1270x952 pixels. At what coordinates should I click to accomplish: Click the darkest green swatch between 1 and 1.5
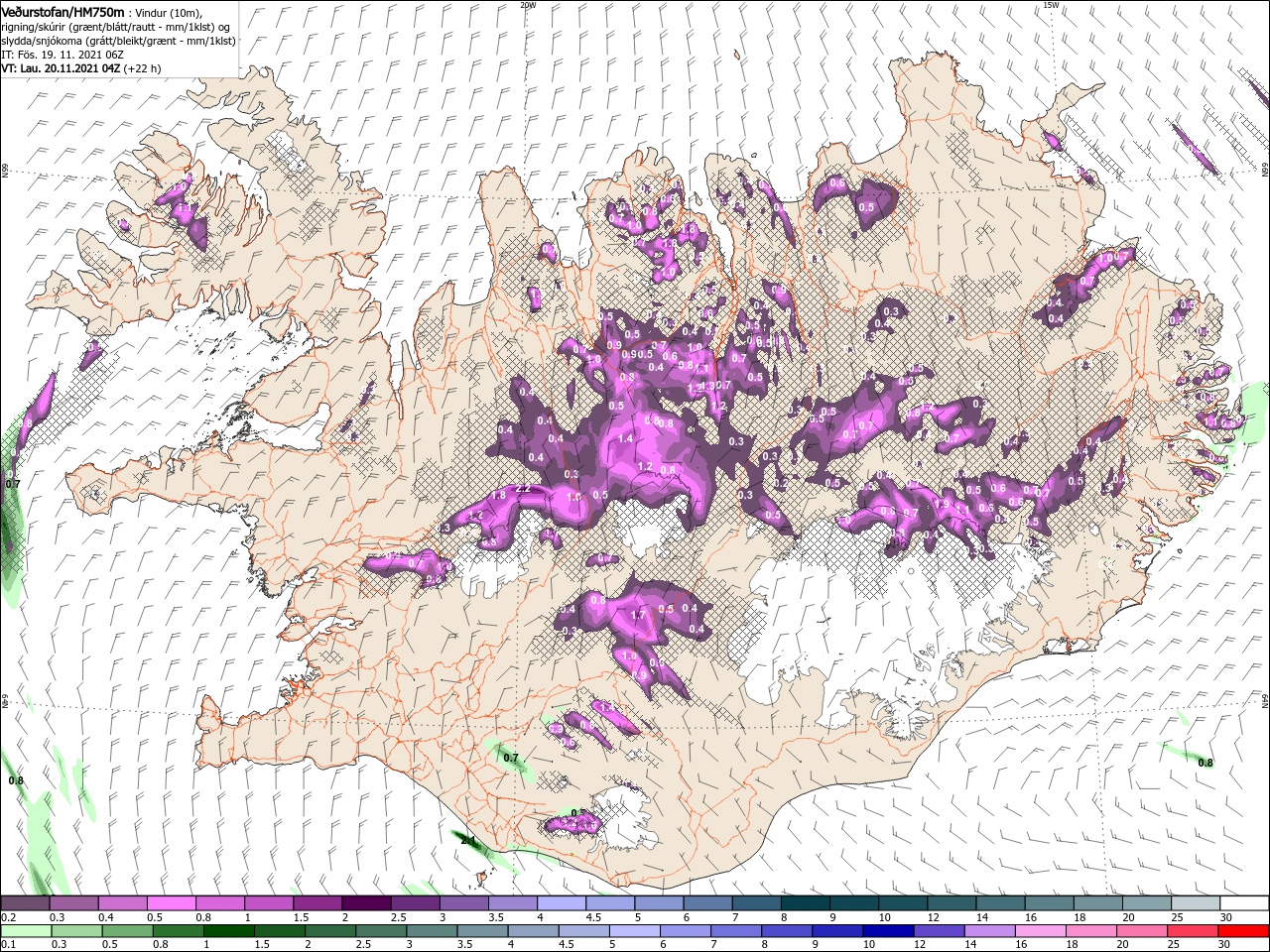(x=228, y=930)
